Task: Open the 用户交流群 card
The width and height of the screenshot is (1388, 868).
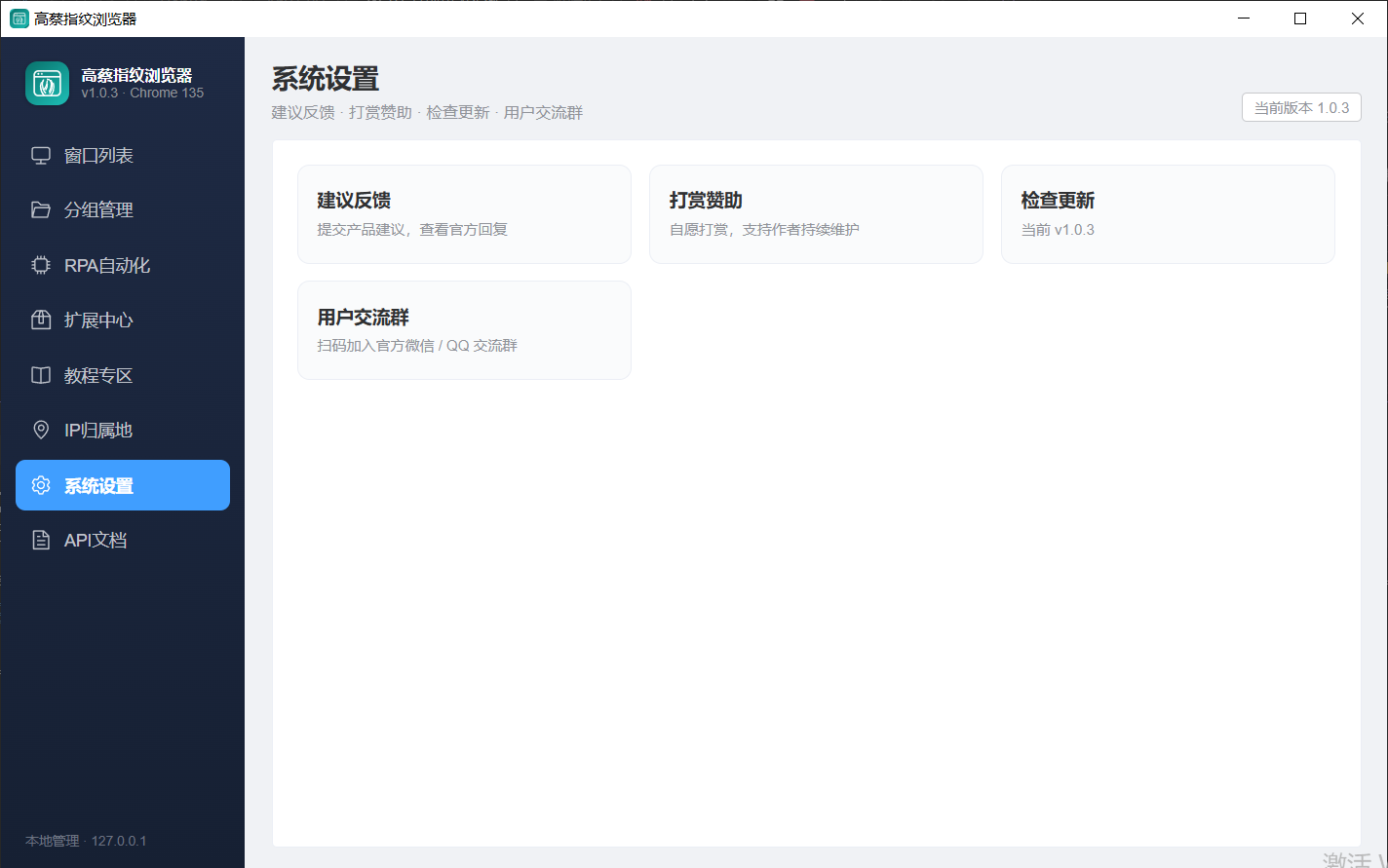Action: point(464,330)
